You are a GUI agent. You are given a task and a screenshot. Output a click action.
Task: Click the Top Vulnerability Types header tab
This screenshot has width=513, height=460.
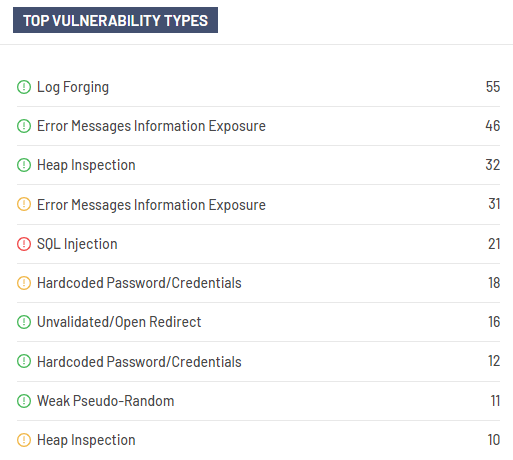click(115, 20)
